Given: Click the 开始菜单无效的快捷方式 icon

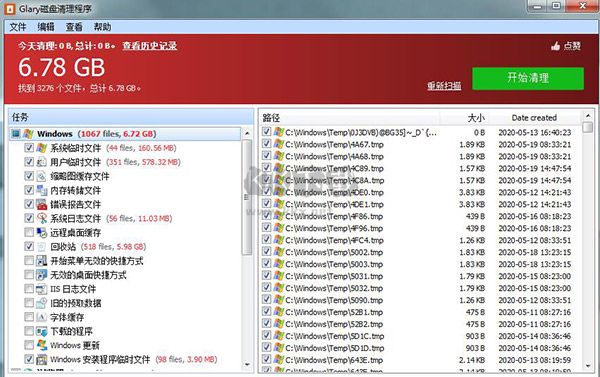Looking at the screenshot, I should tap(41, 261).
